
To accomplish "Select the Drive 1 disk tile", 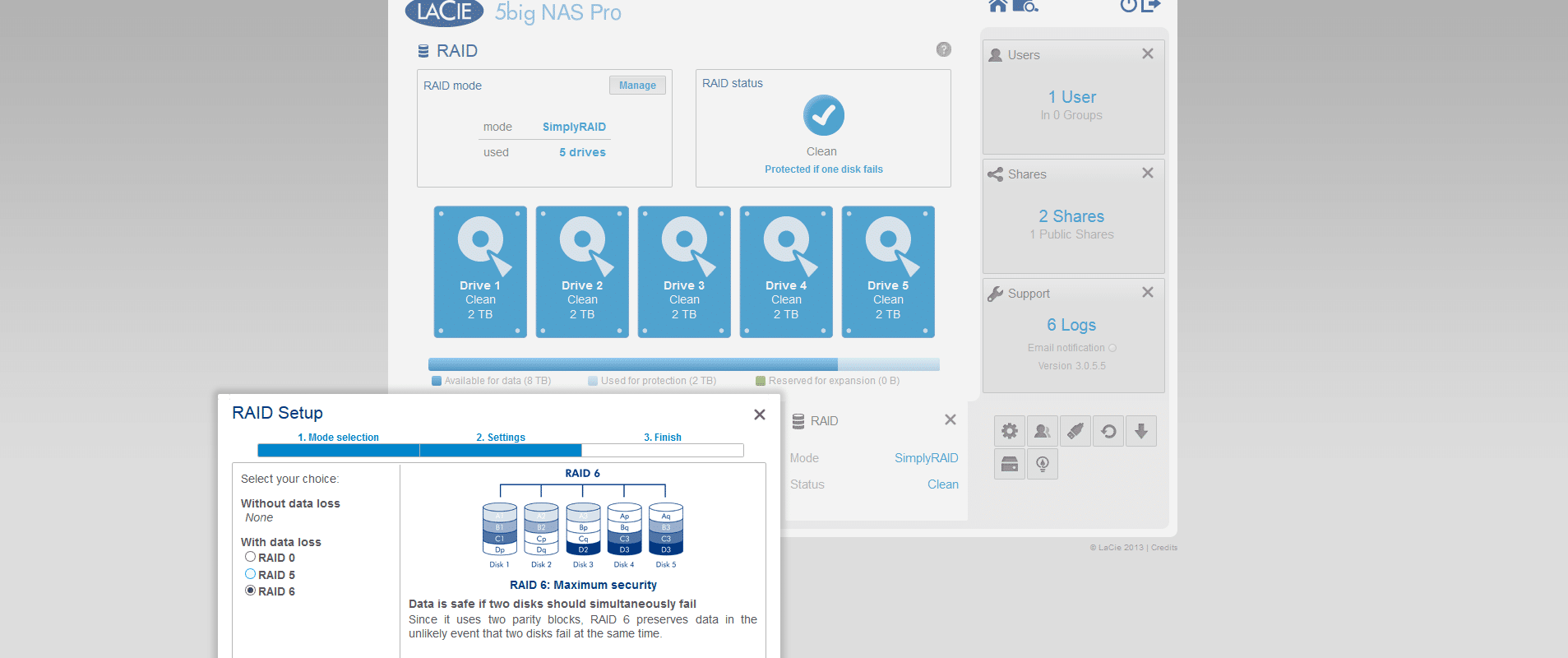I will point(480,271).
